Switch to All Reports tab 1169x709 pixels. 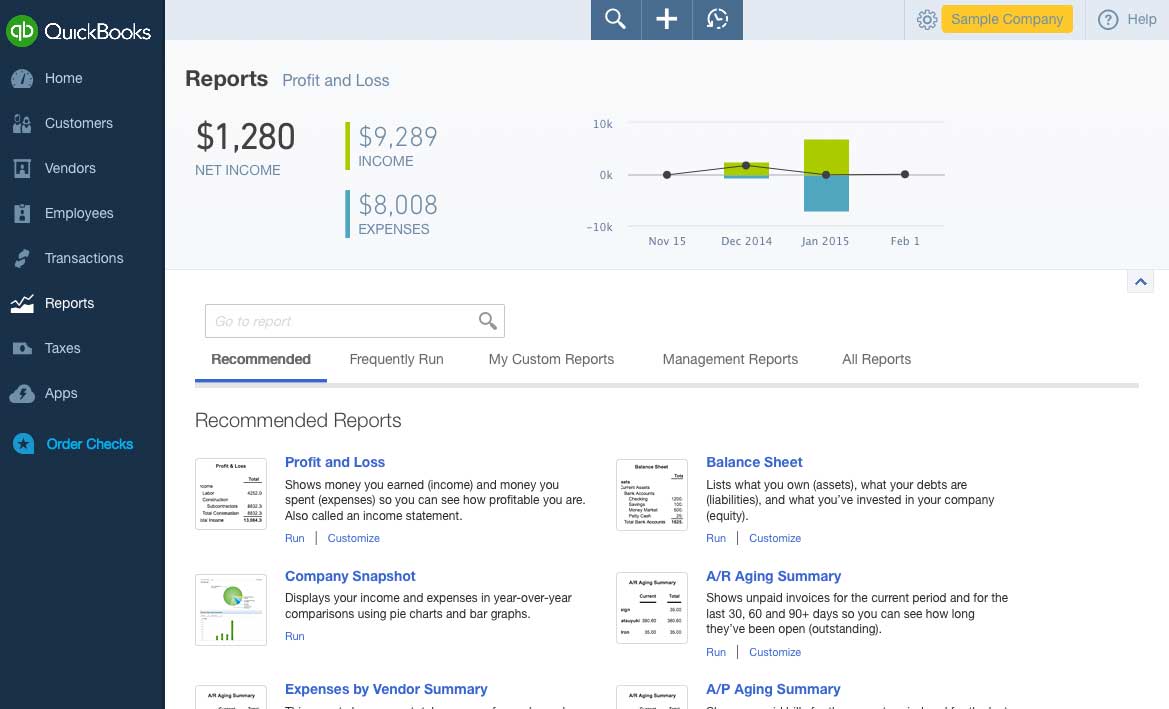876,359
